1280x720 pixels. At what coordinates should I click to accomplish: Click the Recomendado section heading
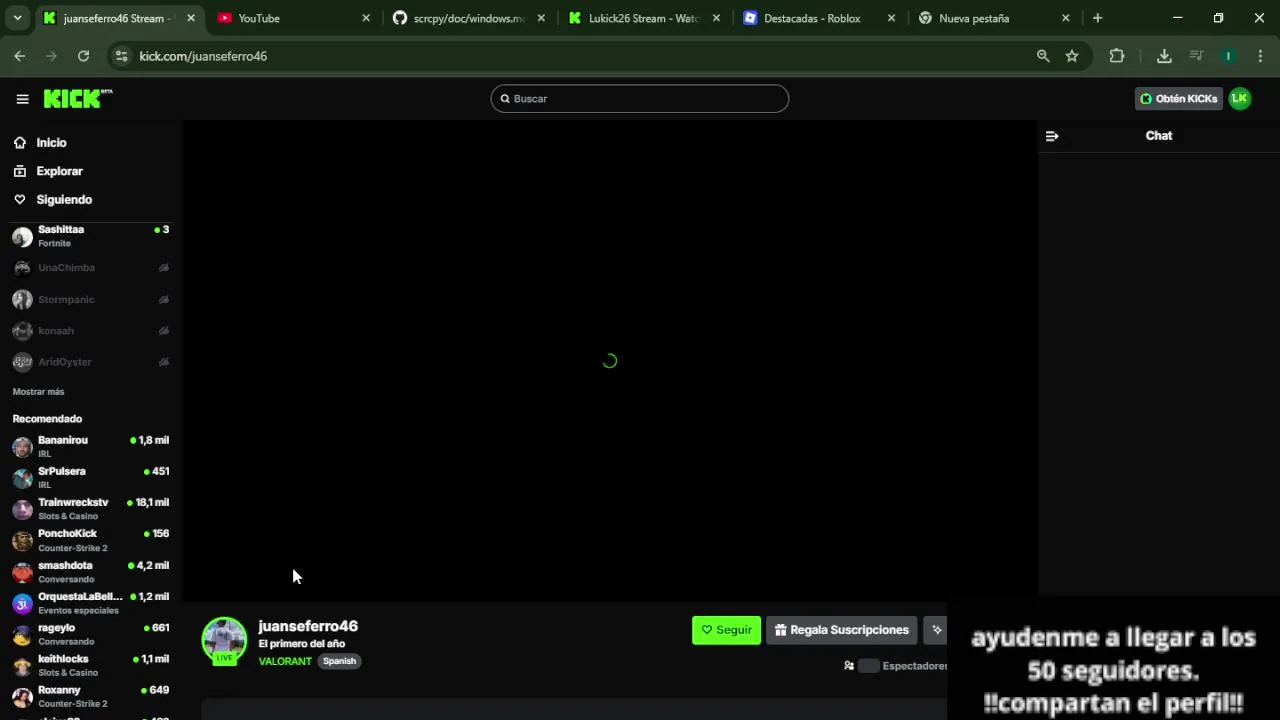coord(47,419)
